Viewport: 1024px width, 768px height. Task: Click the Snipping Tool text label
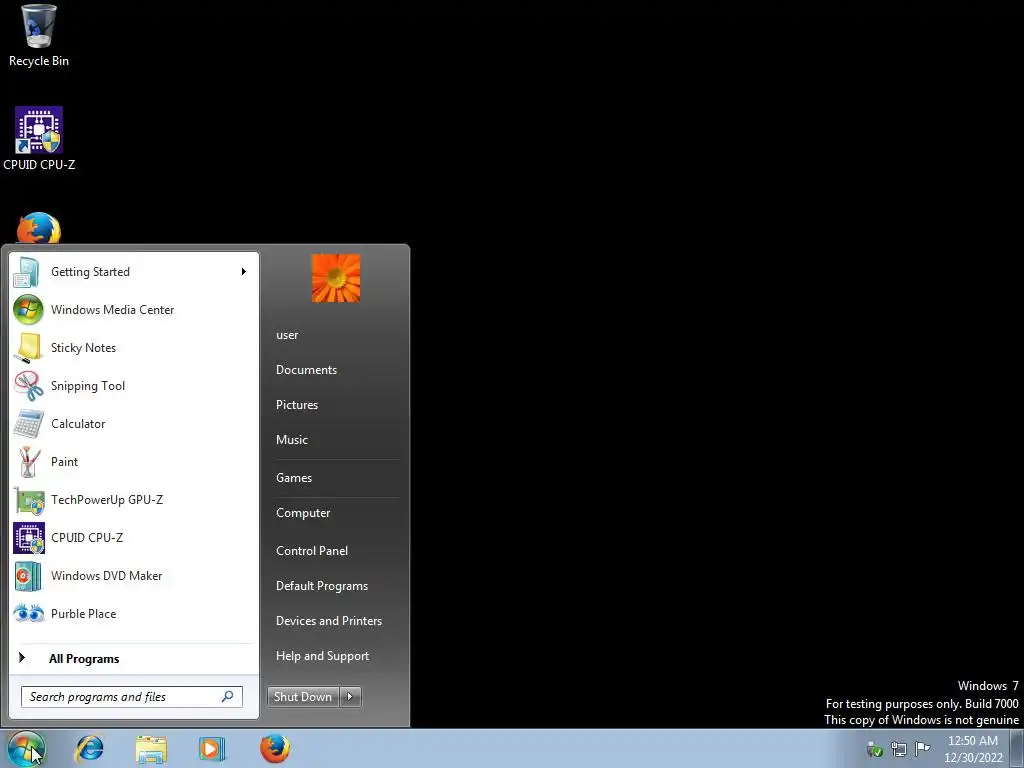[88, 386]
